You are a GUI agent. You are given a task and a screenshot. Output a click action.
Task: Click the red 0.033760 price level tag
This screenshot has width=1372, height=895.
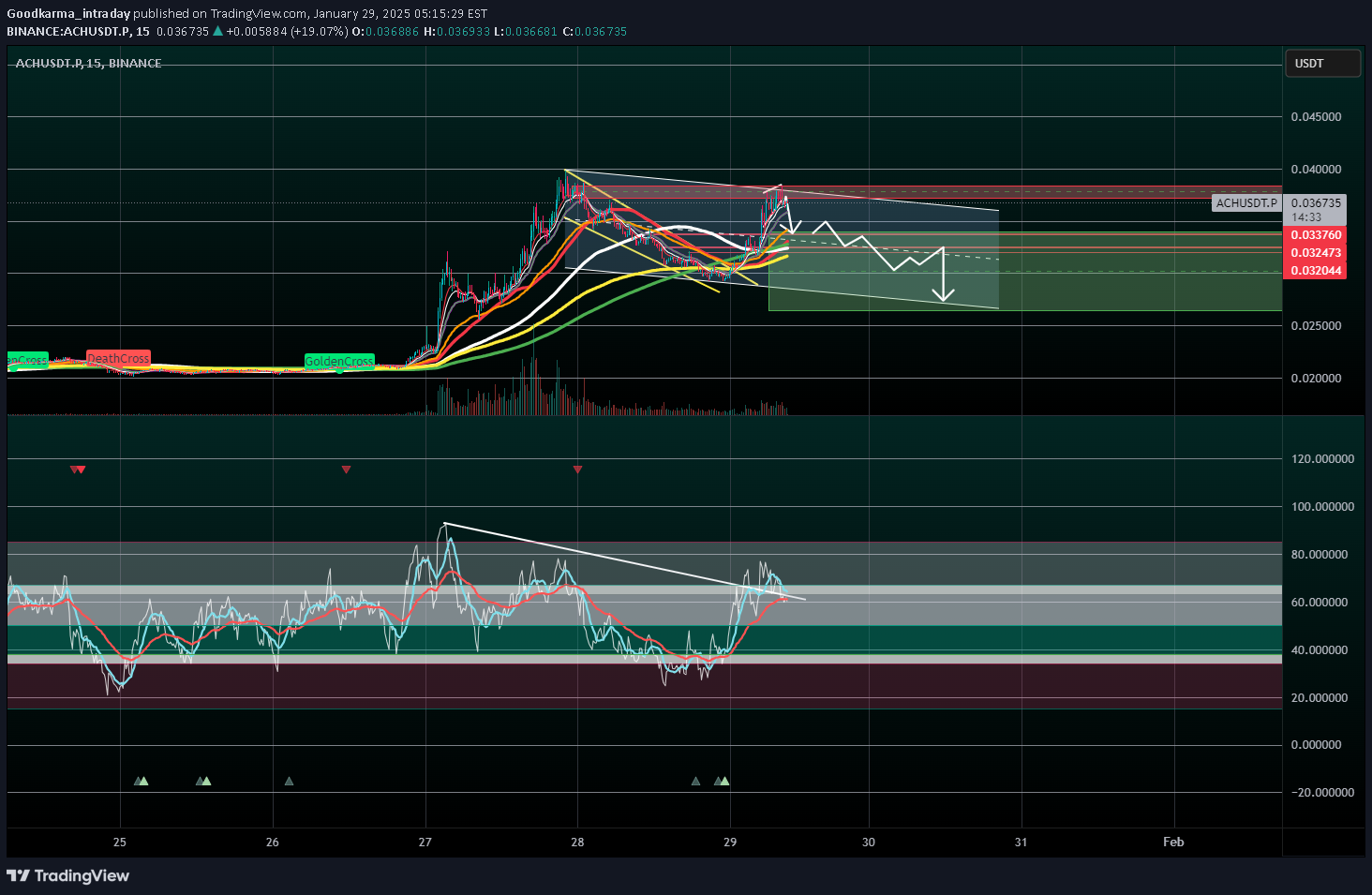(1316, 235)
